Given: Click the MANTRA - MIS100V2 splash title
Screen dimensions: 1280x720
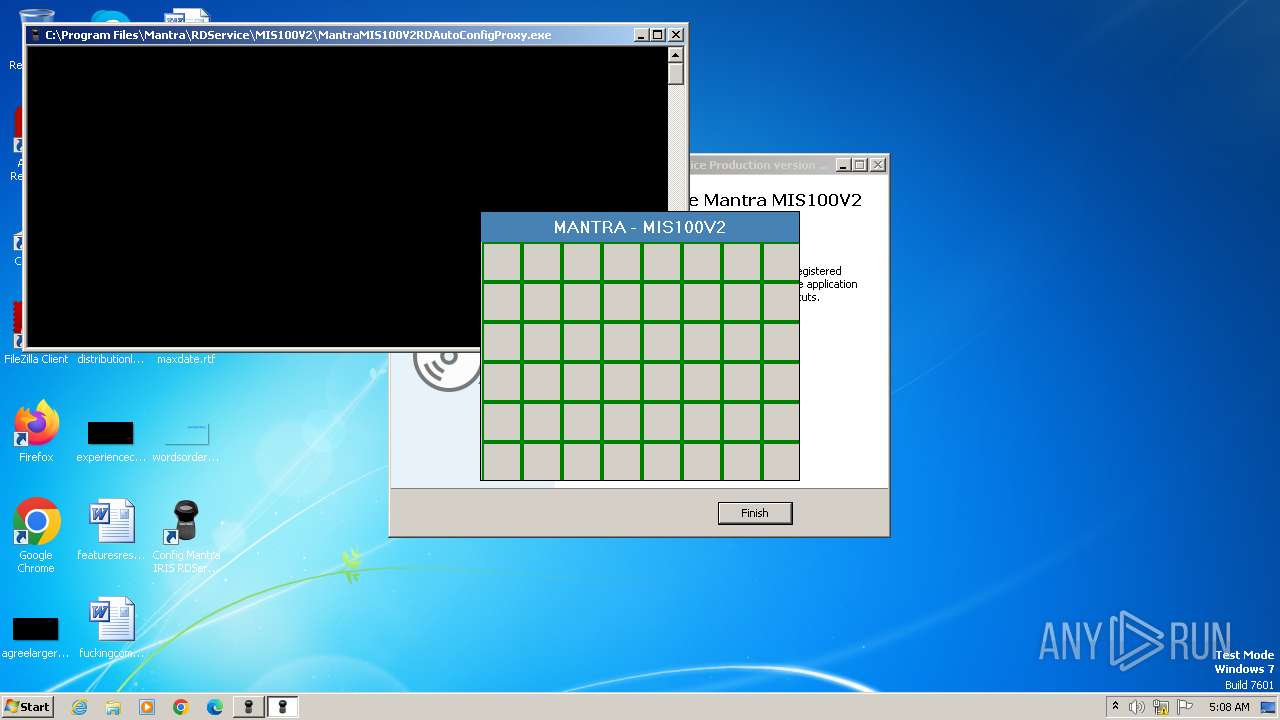Looking at the screenshot, I should click(640, 227).
